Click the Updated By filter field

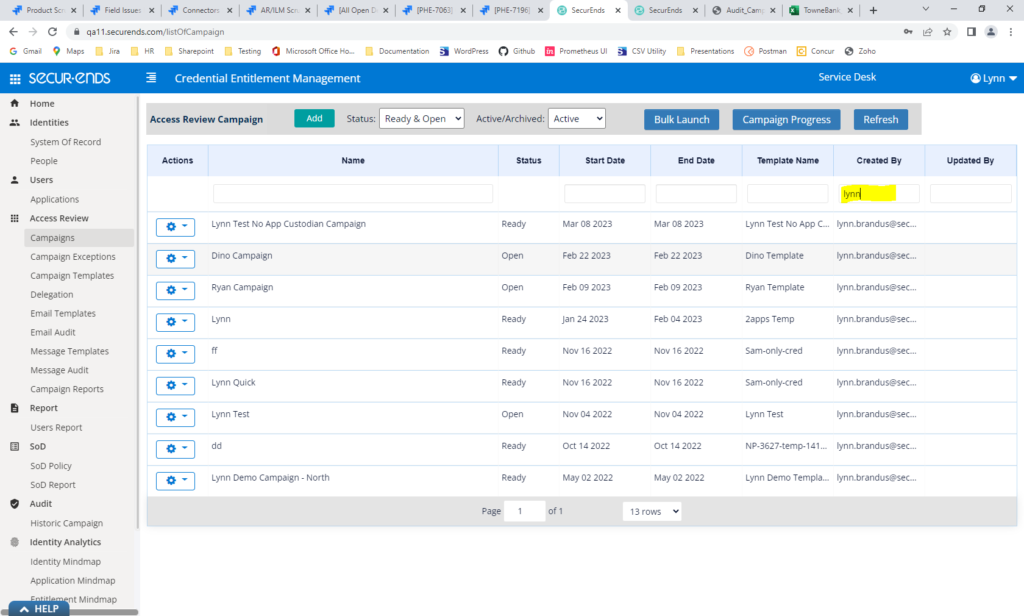click(x=970, y=193)
